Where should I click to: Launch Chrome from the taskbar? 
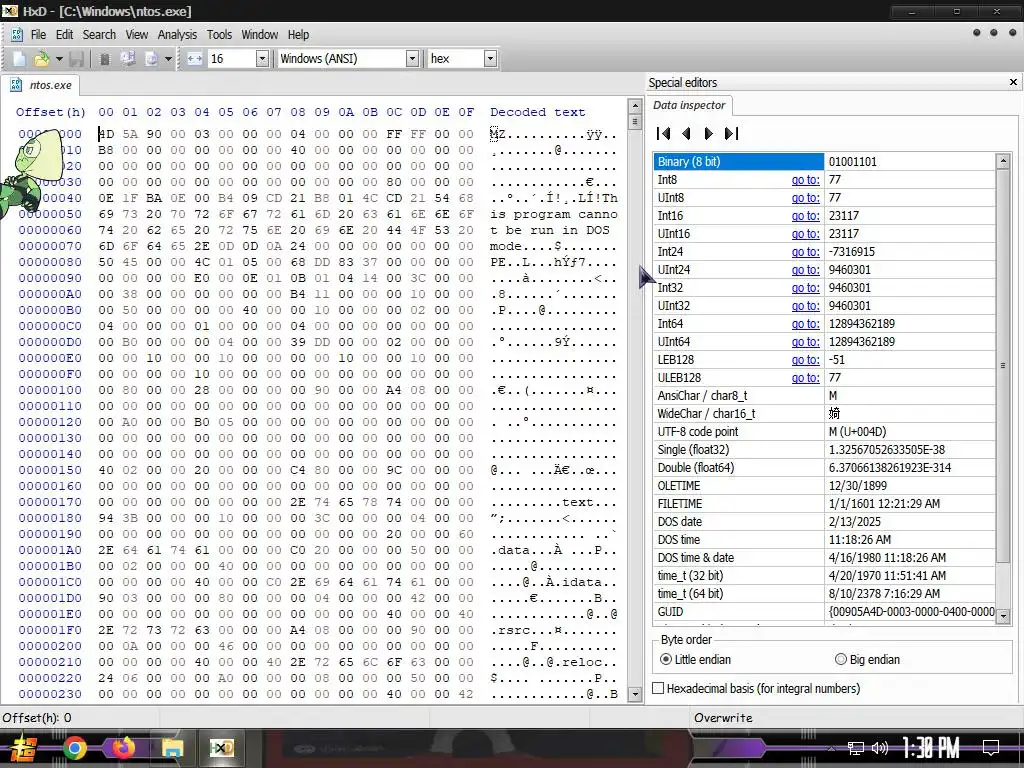click(74, 748)
